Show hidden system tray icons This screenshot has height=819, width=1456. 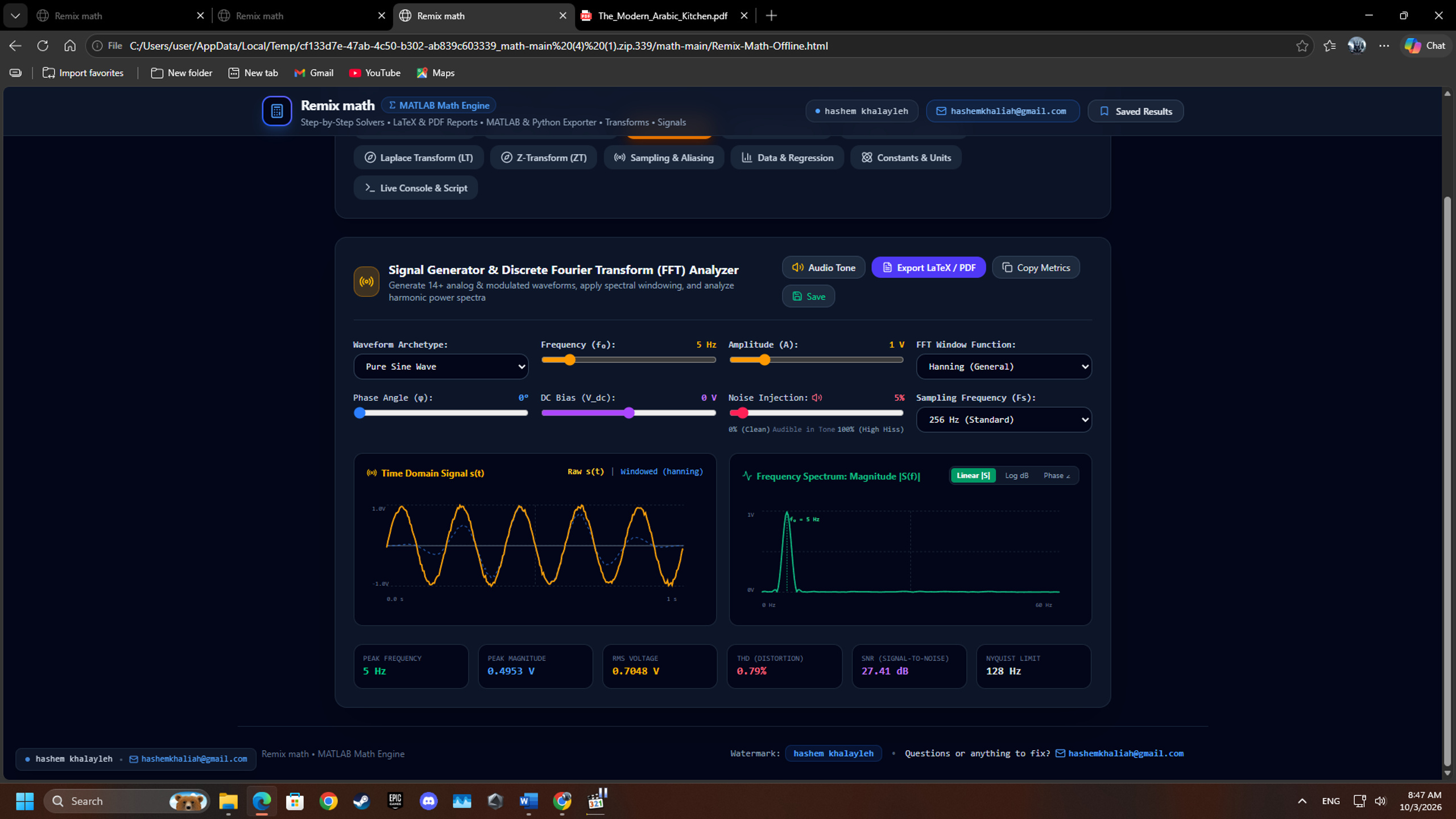(1302, 801)
